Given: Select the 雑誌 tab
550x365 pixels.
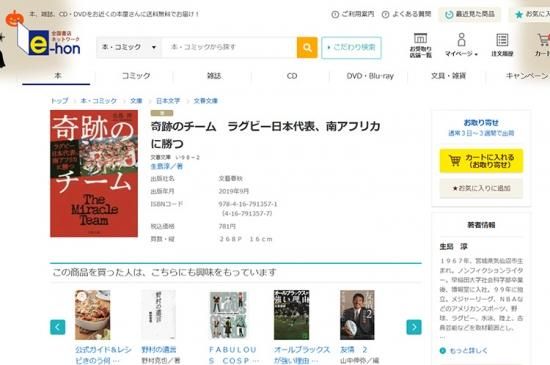Looking at the screenshot, I should 214,76.
